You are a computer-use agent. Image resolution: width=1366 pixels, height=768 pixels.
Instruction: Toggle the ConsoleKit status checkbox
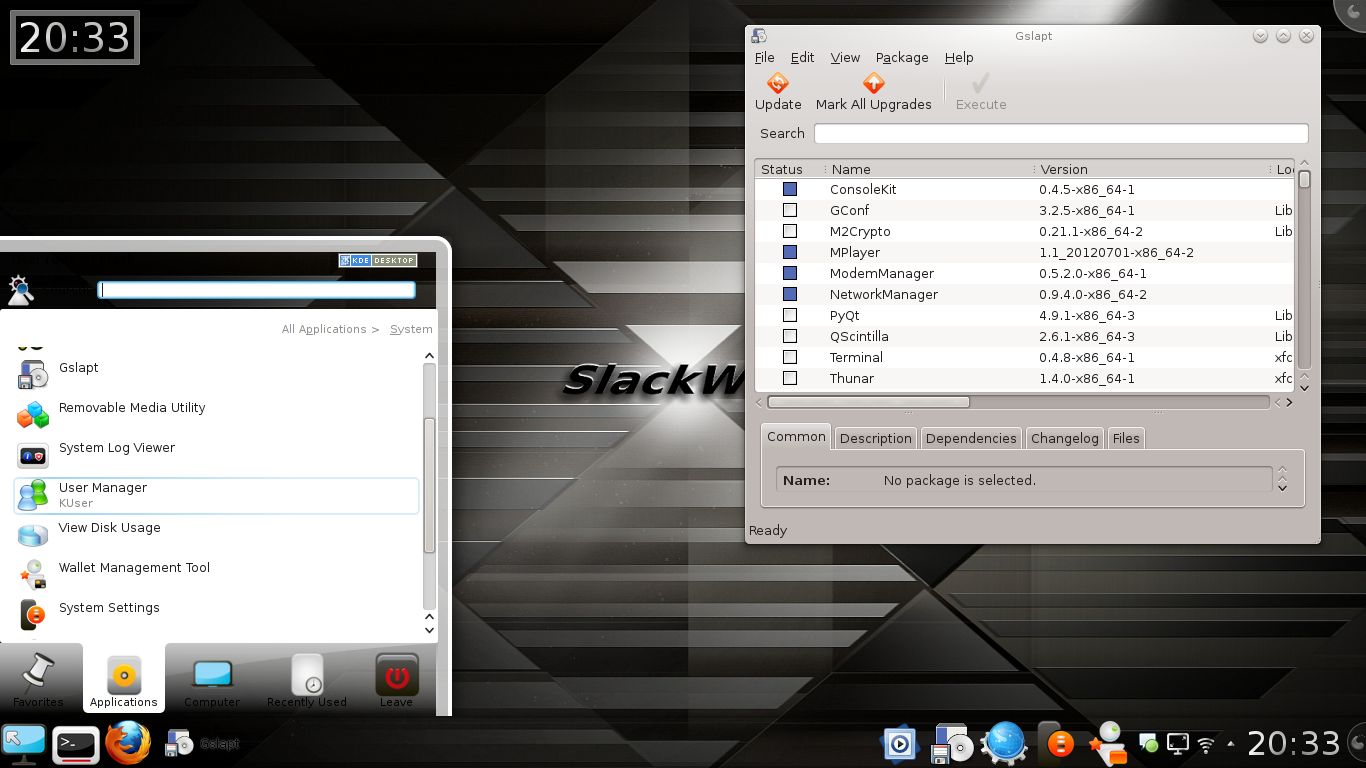point(790,189)
